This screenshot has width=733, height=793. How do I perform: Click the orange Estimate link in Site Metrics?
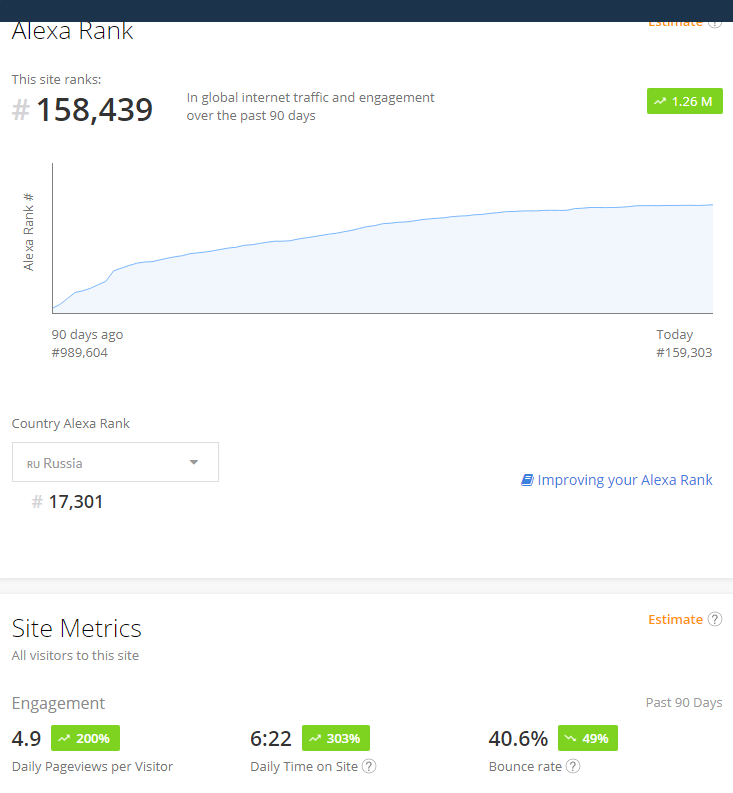pos(675,619)
